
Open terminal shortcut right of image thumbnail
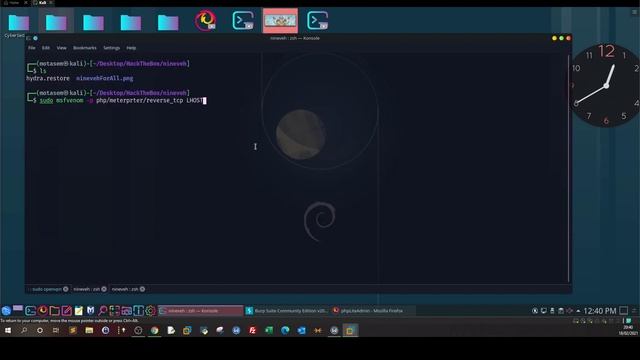(x=318, y=20)
